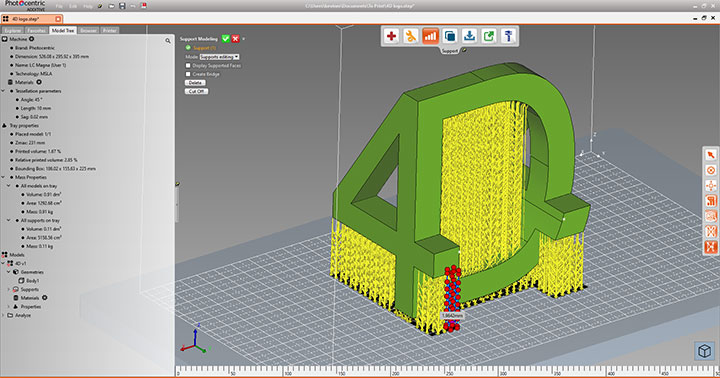The height and width of the screenshot is (378, 720).
Task: Switch to the Browser tab
Action: 88,30
